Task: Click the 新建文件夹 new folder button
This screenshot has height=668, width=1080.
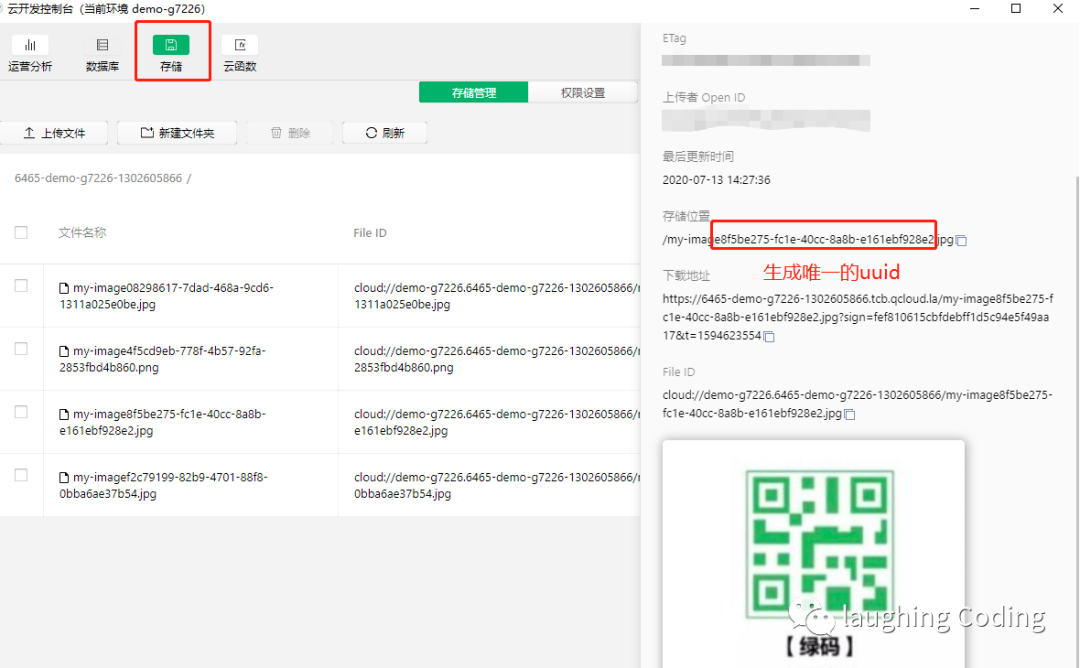Action: tap(177, 133)
